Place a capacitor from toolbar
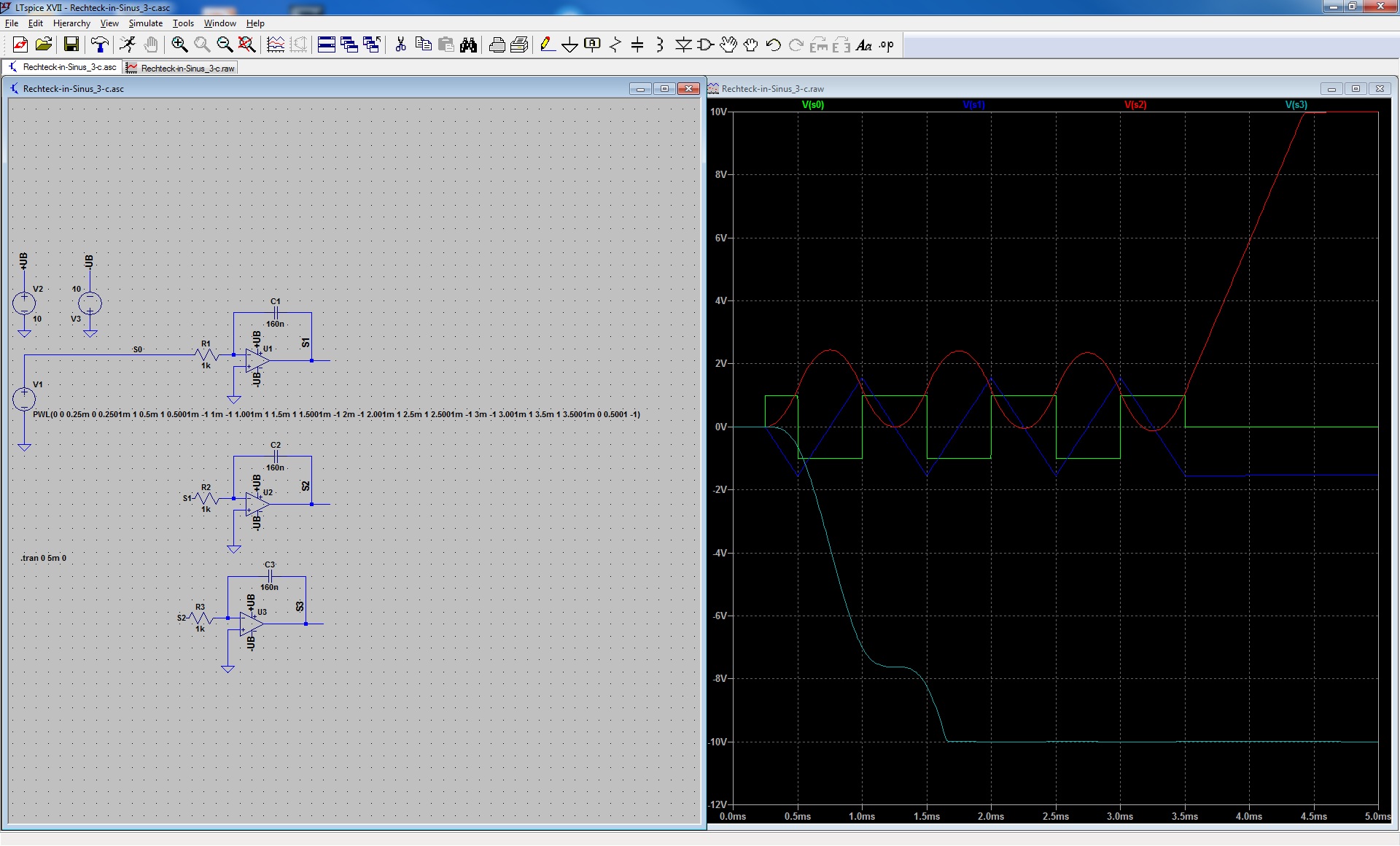Viewport: 1400px width, 846px height. tap(637, 45)
